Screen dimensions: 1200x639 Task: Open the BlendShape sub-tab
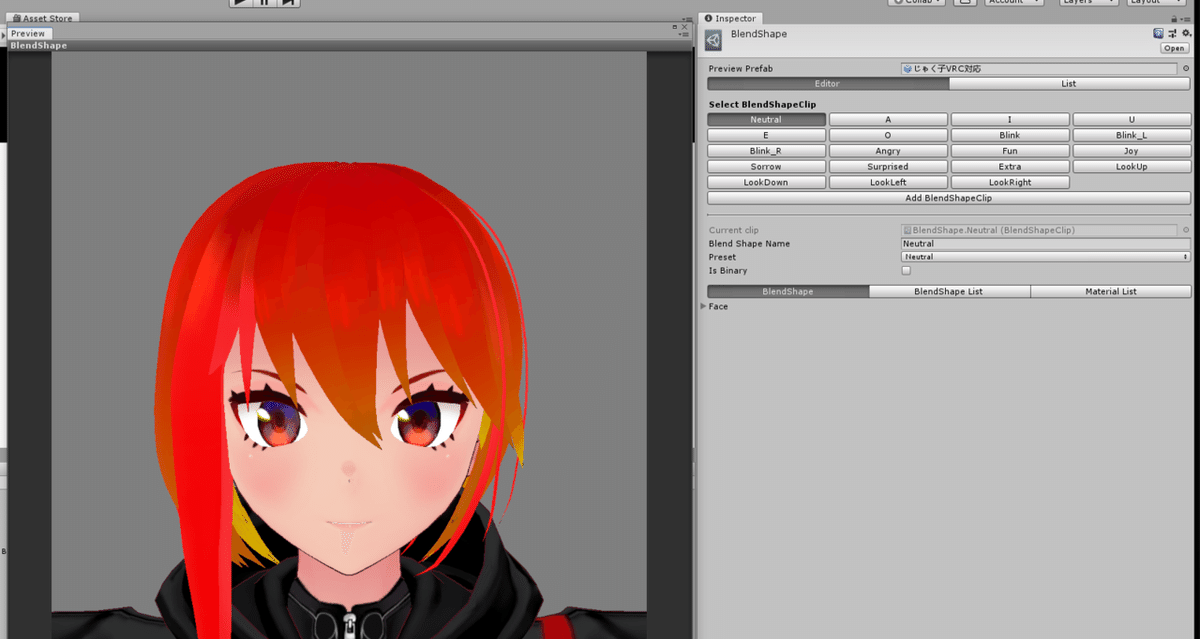coord(788,291)
